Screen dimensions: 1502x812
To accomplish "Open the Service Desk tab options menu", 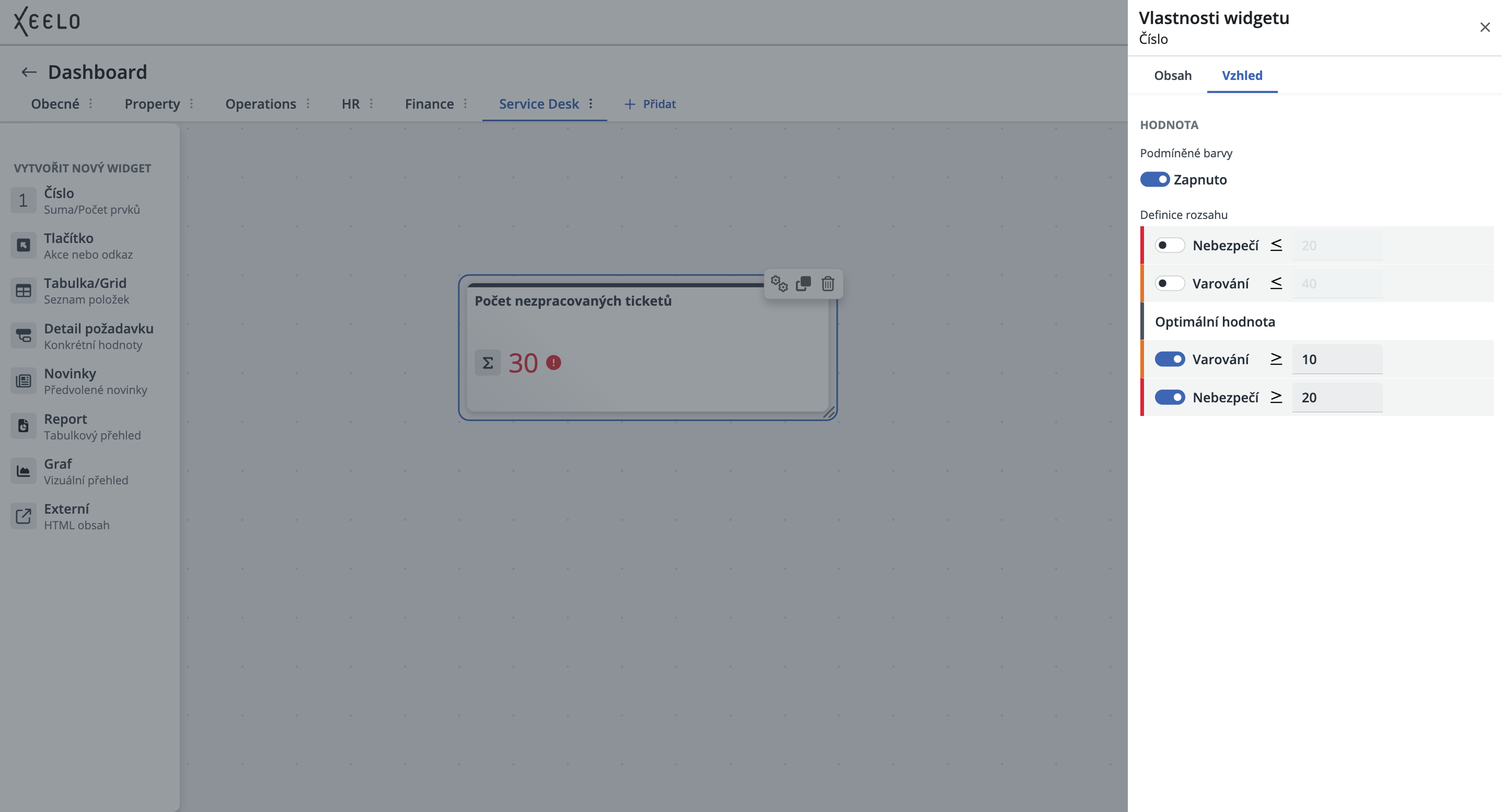I will (x=591, y=104).
